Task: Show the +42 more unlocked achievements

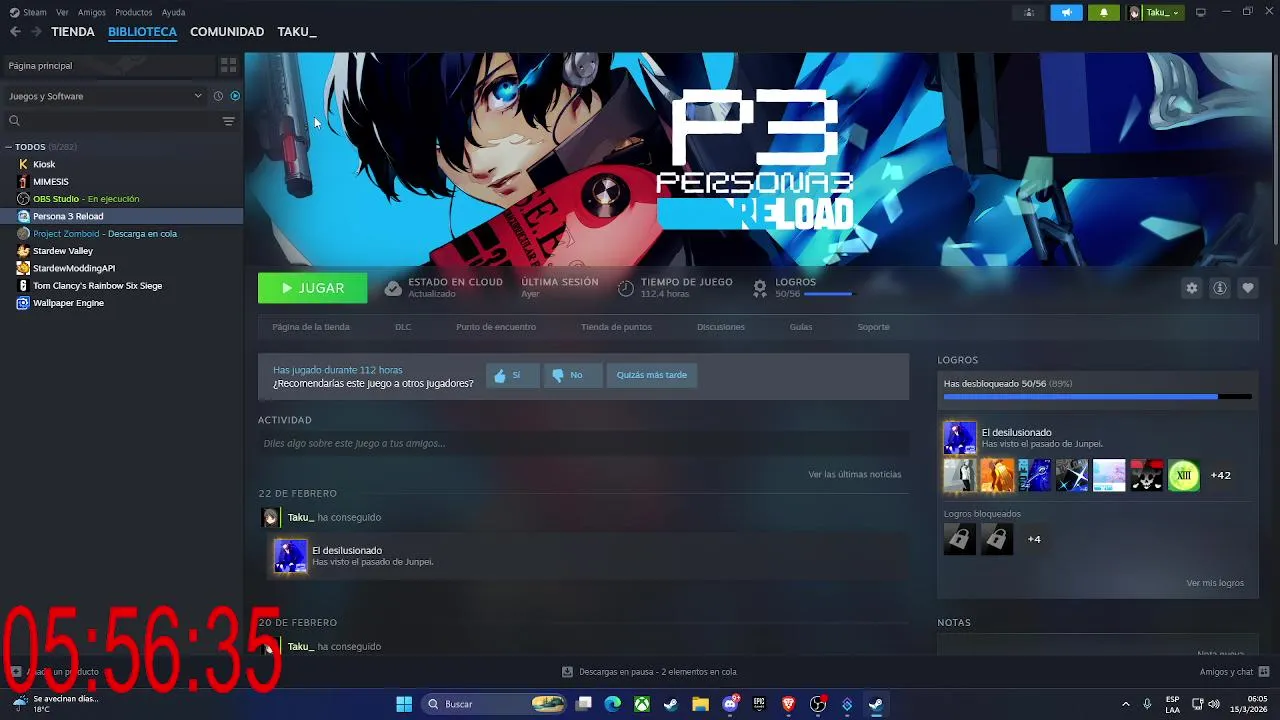Action: click(1221, 475)
